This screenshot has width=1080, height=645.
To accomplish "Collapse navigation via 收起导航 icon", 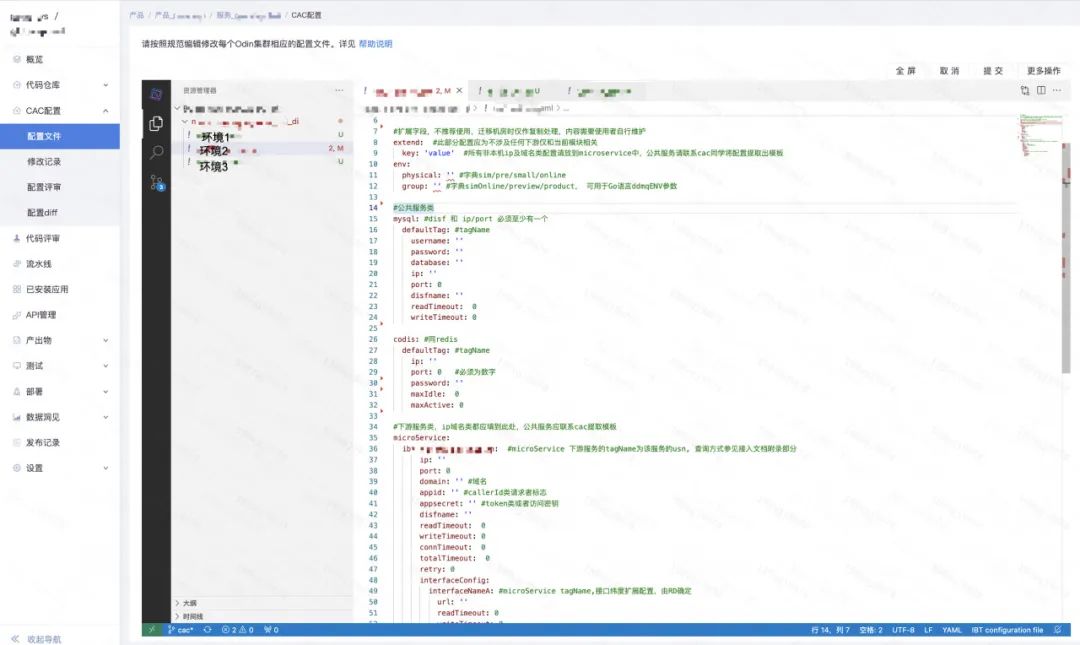I will tap(15, 639).
